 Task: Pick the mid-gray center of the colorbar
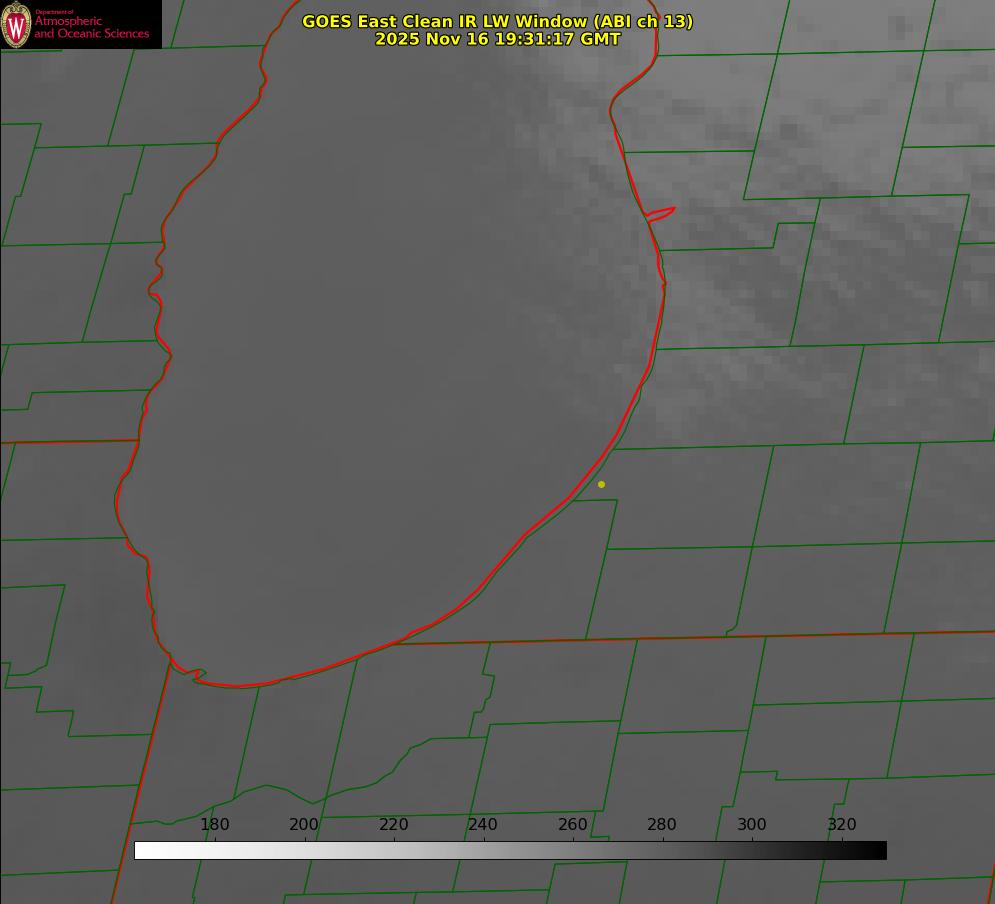coord(510,850)
